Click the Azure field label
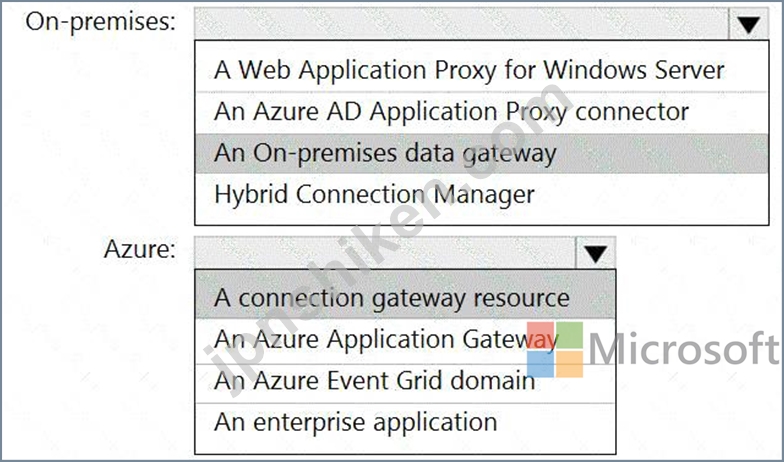The image size is (784, 462). point(140,249)
